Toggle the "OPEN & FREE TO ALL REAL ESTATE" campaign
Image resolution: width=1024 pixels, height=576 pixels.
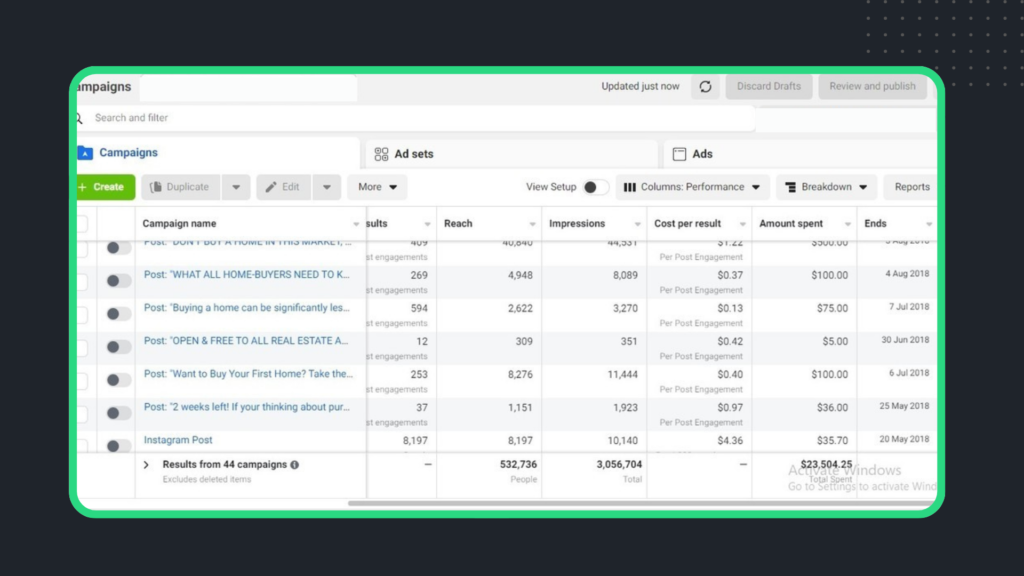[118, 347]
